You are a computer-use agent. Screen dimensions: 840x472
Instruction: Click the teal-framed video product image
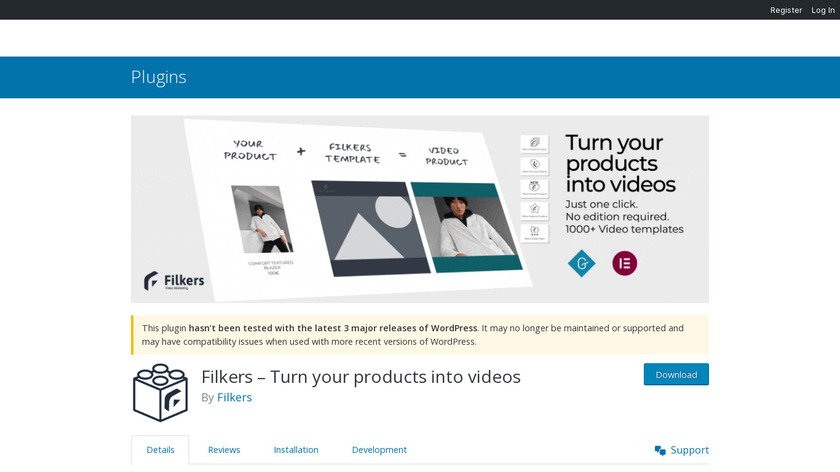(466, 228)
